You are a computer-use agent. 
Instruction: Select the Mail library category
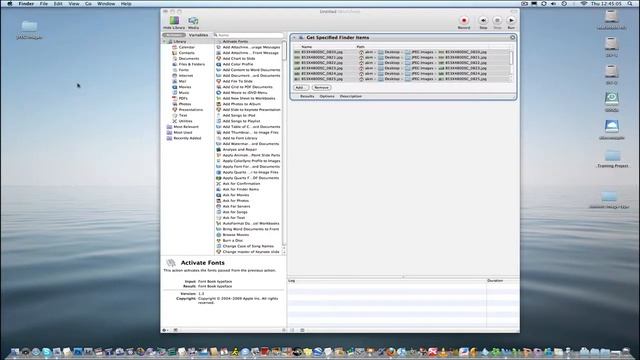pos(182,82)
